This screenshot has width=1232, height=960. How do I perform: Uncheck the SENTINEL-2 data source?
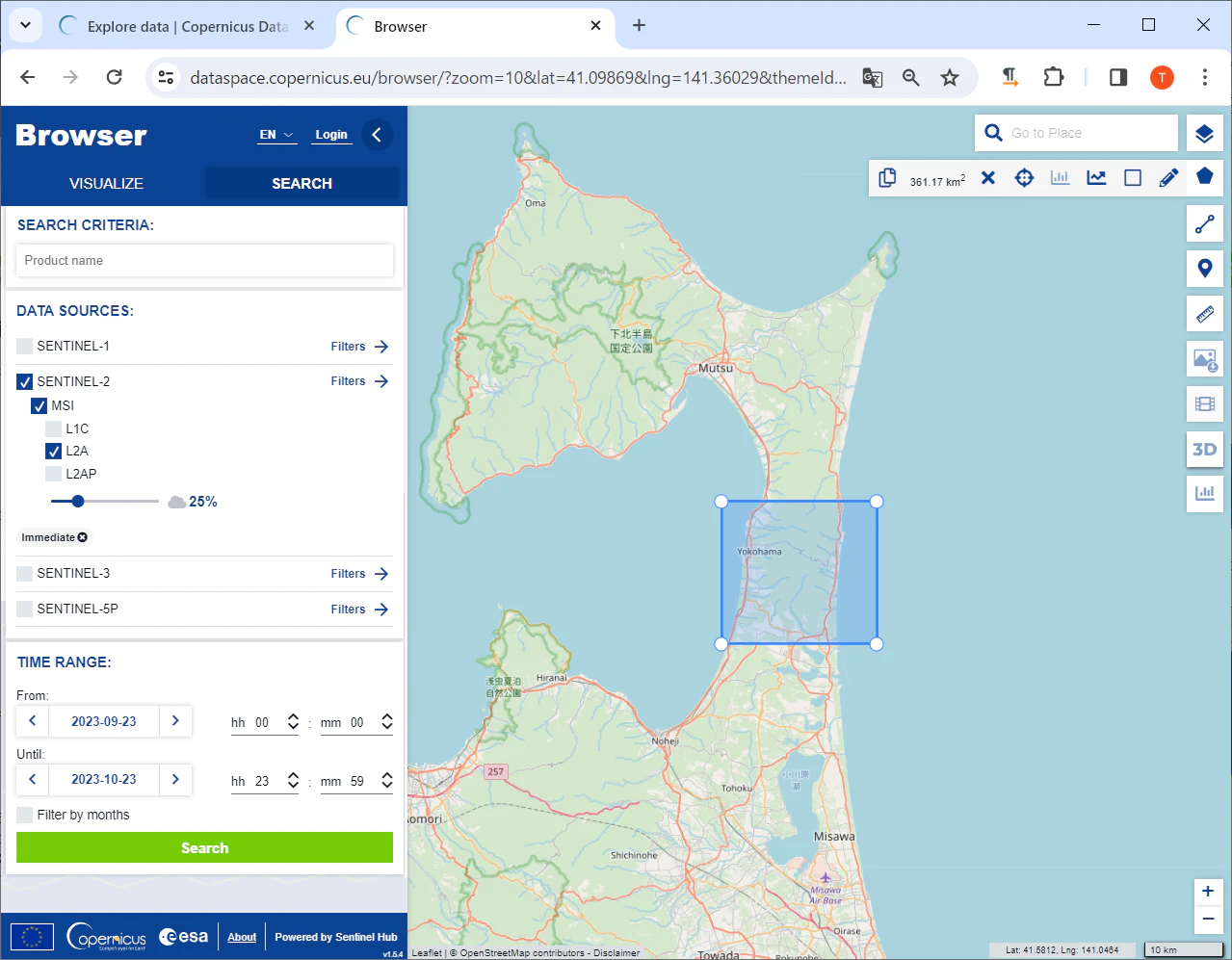coord(25,381)
